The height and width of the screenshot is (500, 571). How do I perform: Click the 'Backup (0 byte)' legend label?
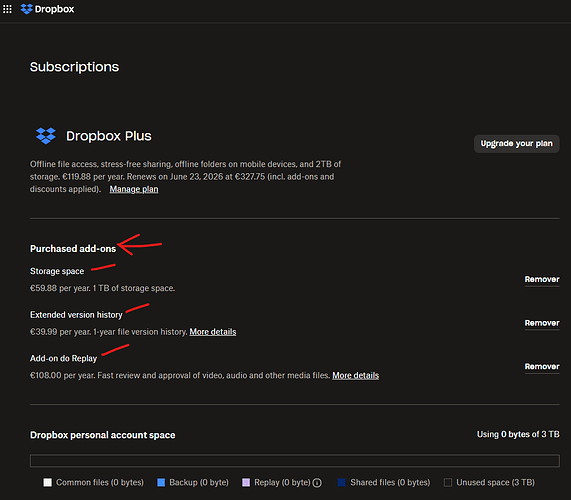tap(199, 483)
